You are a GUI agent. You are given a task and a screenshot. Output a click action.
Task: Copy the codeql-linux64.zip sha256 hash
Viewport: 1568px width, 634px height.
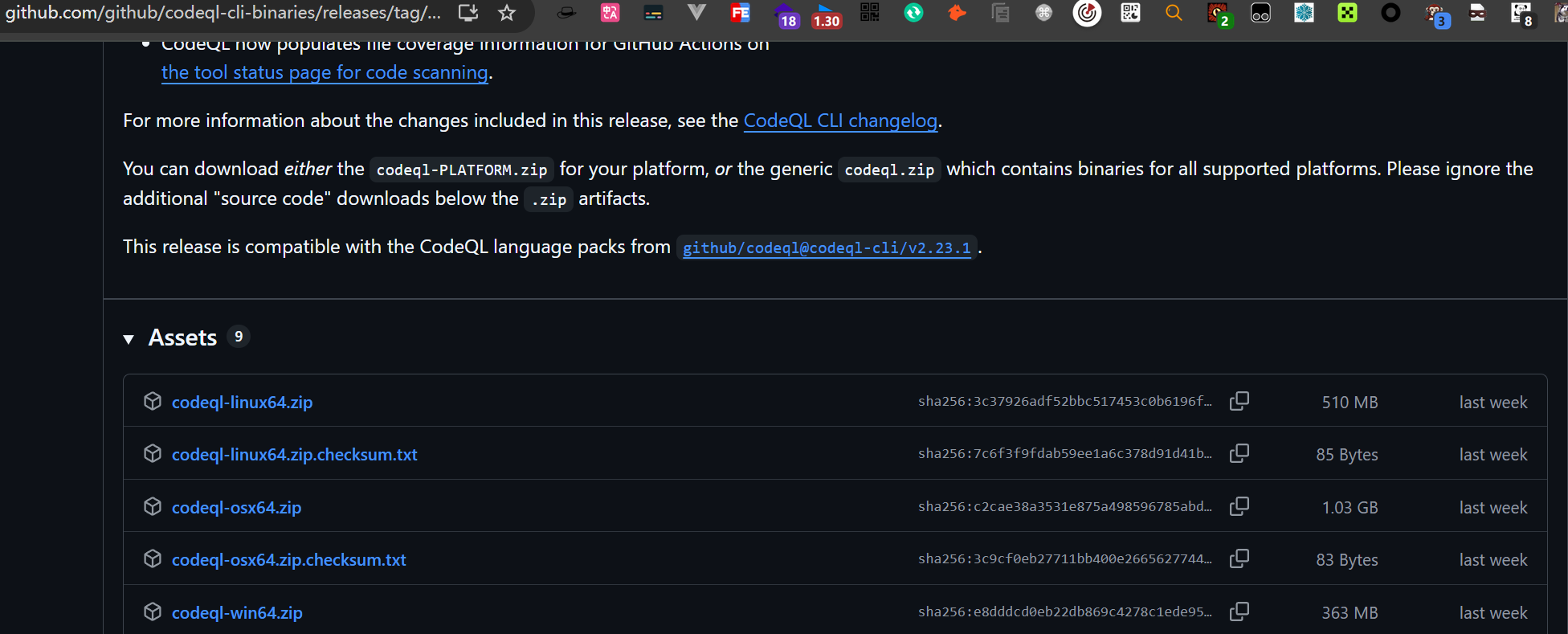[x=1239, y=401]
